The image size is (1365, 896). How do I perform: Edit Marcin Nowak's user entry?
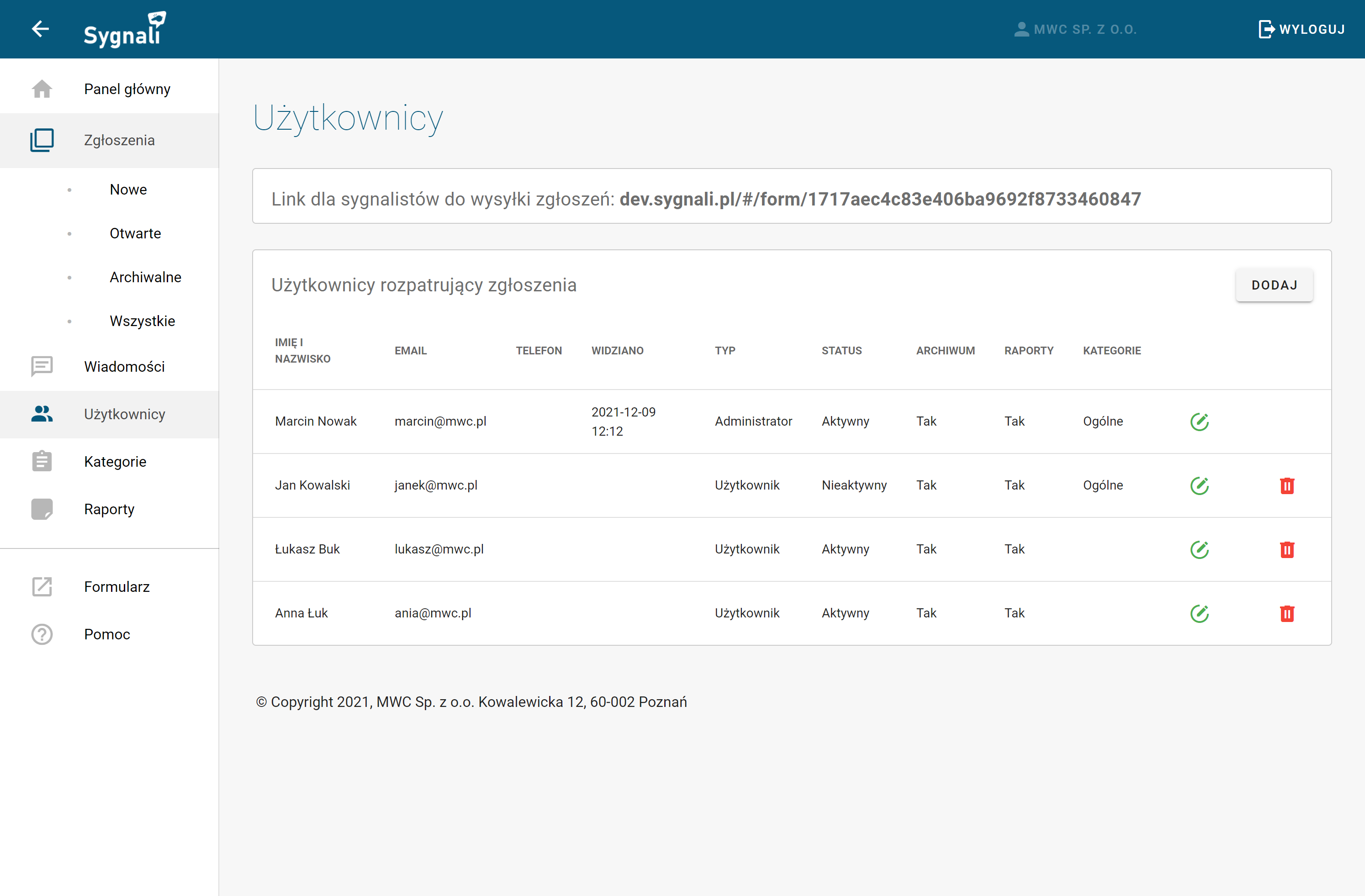(1199, 422)
